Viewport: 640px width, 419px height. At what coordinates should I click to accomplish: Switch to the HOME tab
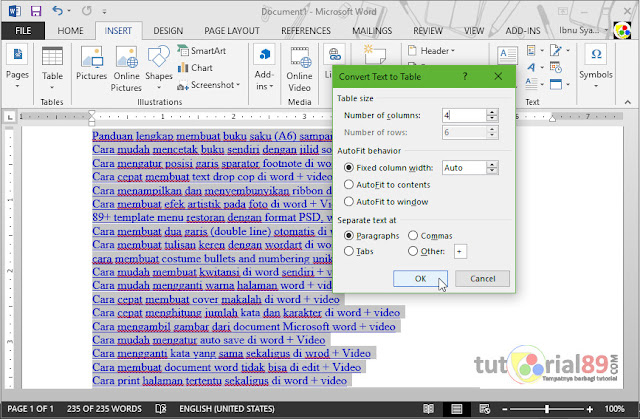pos(70,31)
